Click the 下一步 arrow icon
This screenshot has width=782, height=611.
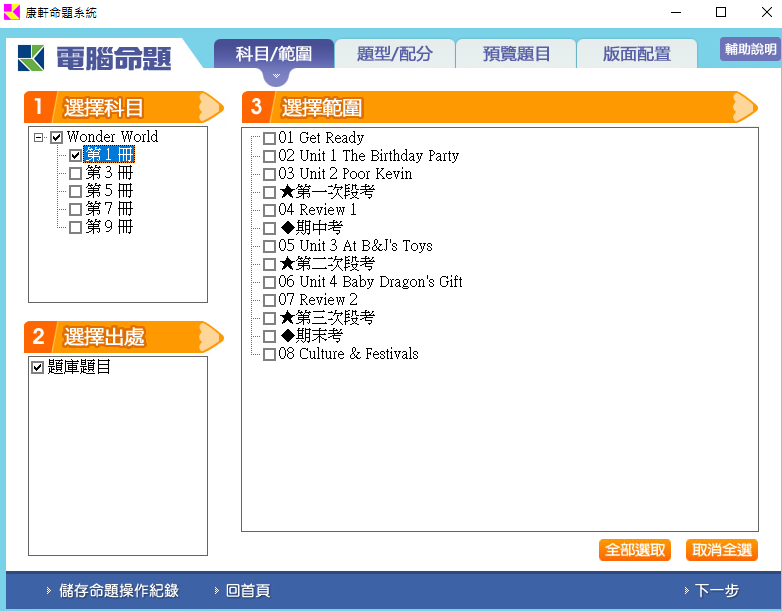click(685, 591)
